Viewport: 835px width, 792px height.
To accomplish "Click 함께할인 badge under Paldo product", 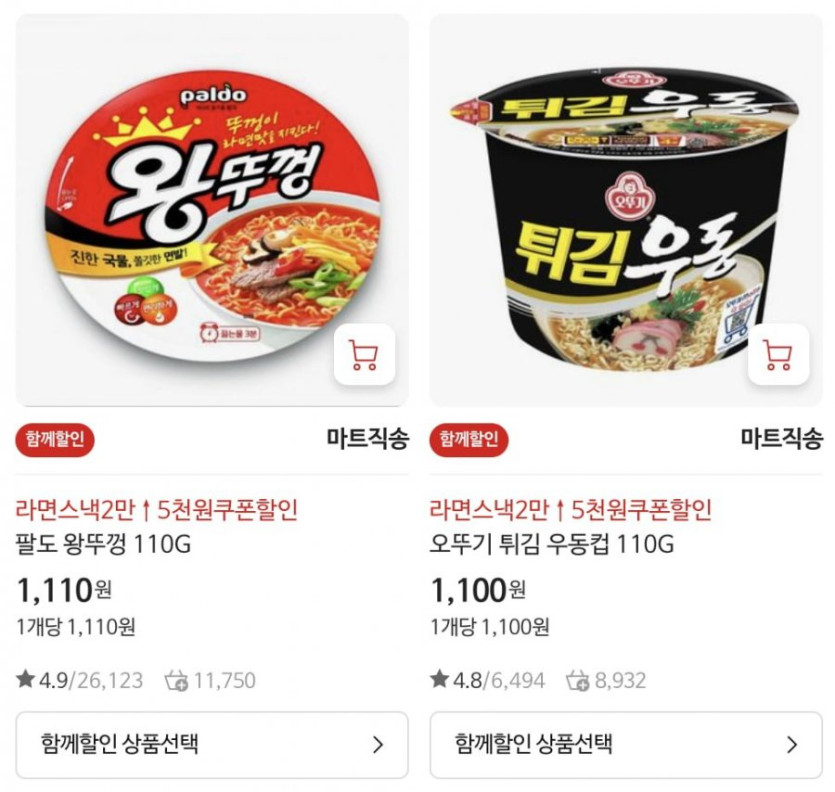I will coord(55,439).
